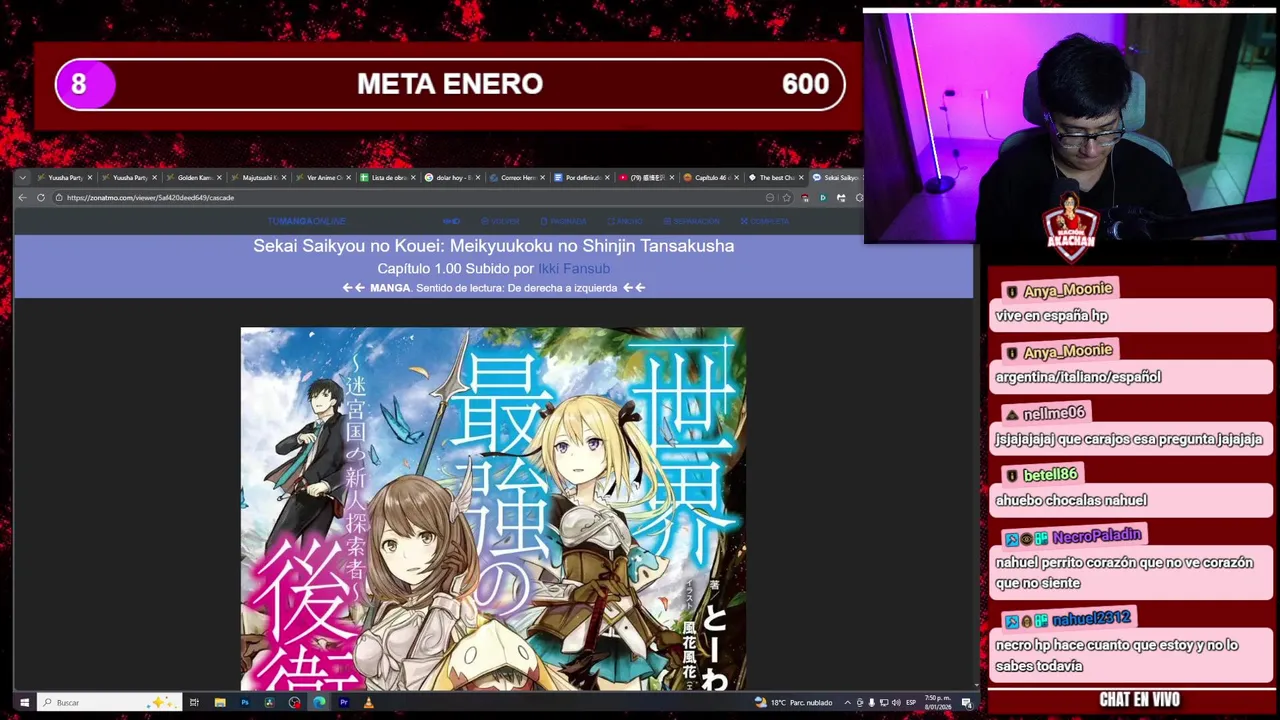Close the Golden Kamuy tab
The height and width of the screenshot is (720, 1280).
click(x=218, y=178)
